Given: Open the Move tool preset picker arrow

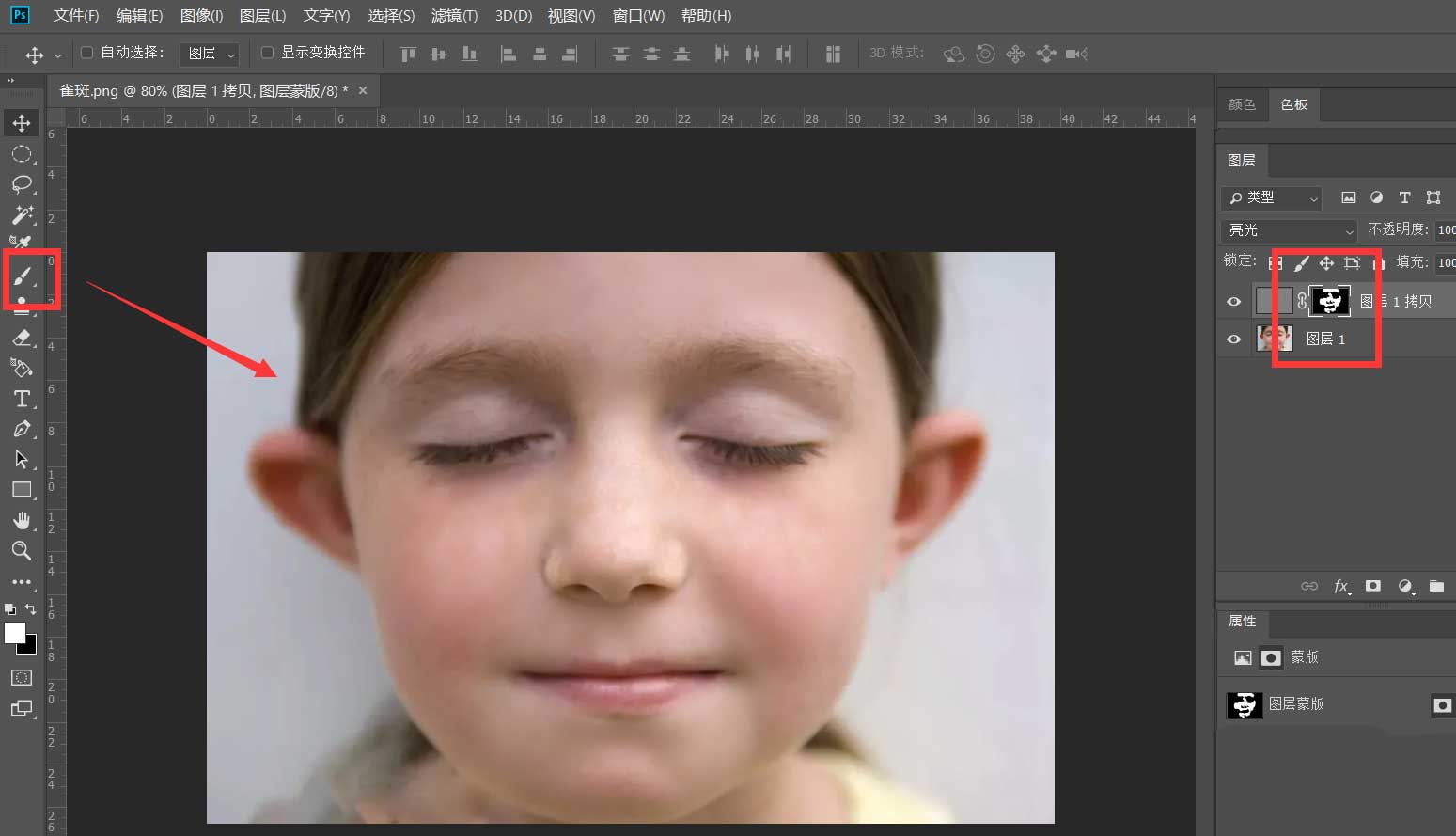Looking at the screenshot, I should 58,55.
